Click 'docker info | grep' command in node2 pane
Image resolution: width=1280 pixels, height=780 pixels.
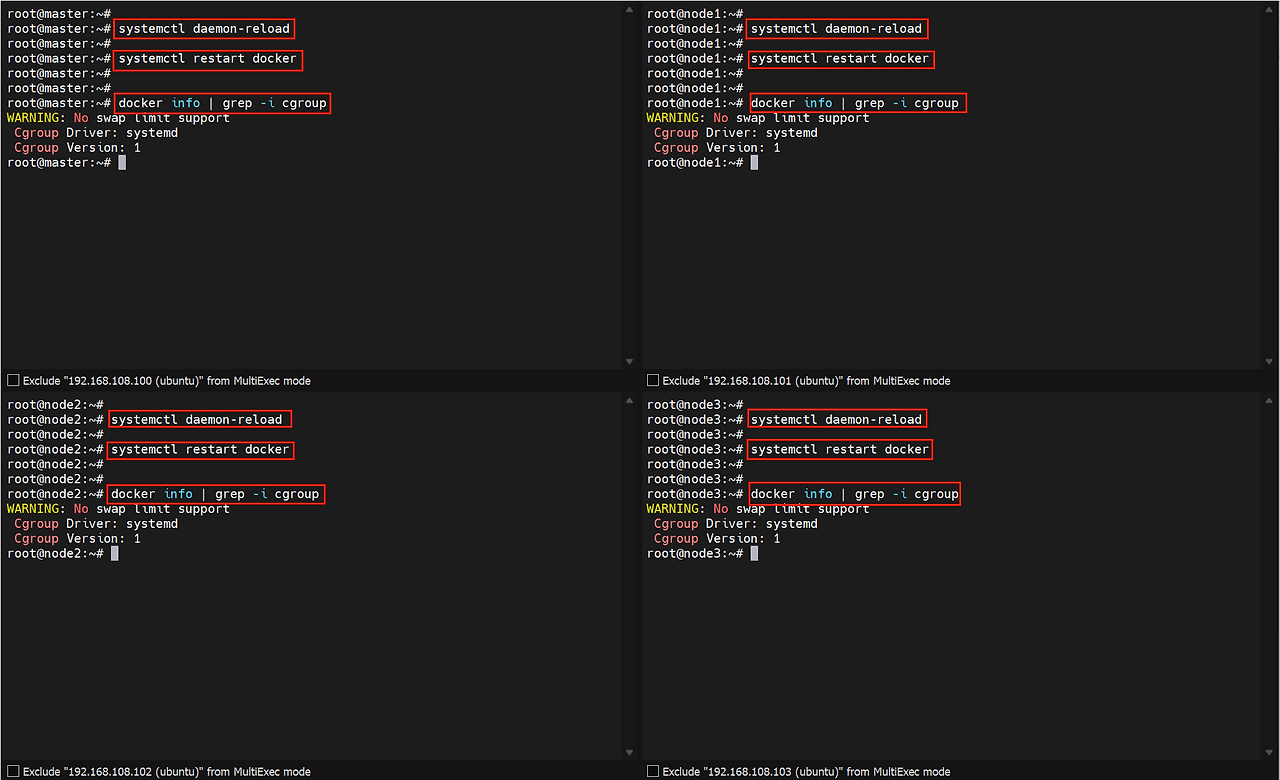point(215,494)
